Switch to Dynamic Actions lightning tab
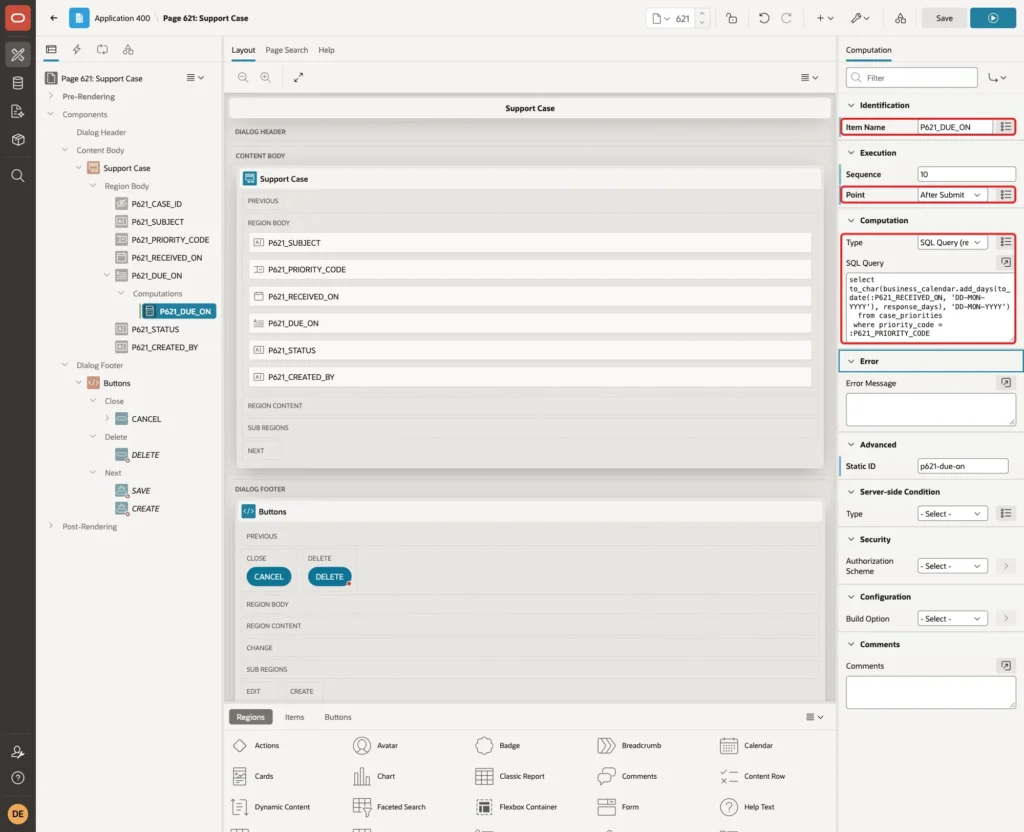Viewport: 1024px width, 832px height. point(76,50)
